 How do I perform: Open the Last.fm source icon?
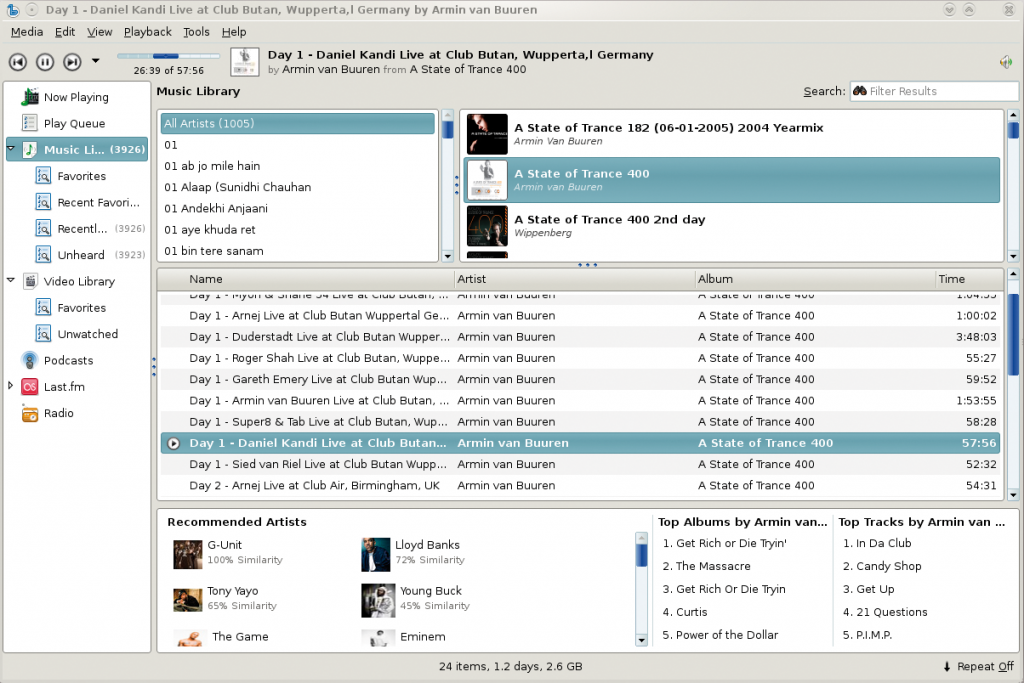[x=29, y=387]
